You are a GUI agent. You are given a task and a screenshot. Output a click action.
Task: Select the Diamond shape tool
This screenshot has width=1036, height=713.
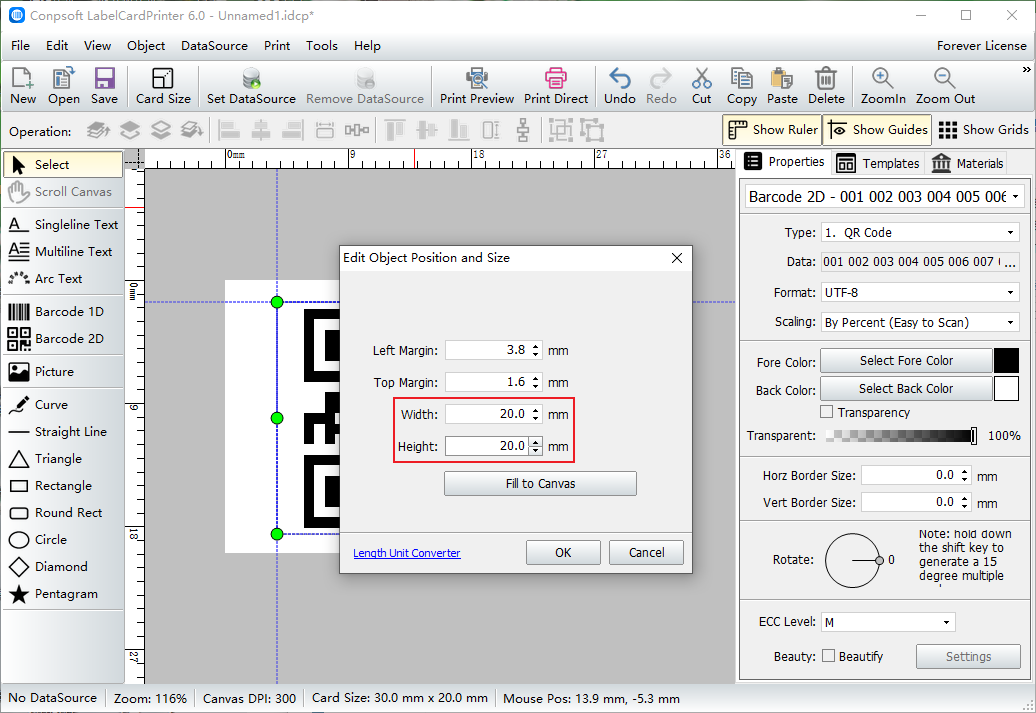pyautogui.click(x=63, y=567)
